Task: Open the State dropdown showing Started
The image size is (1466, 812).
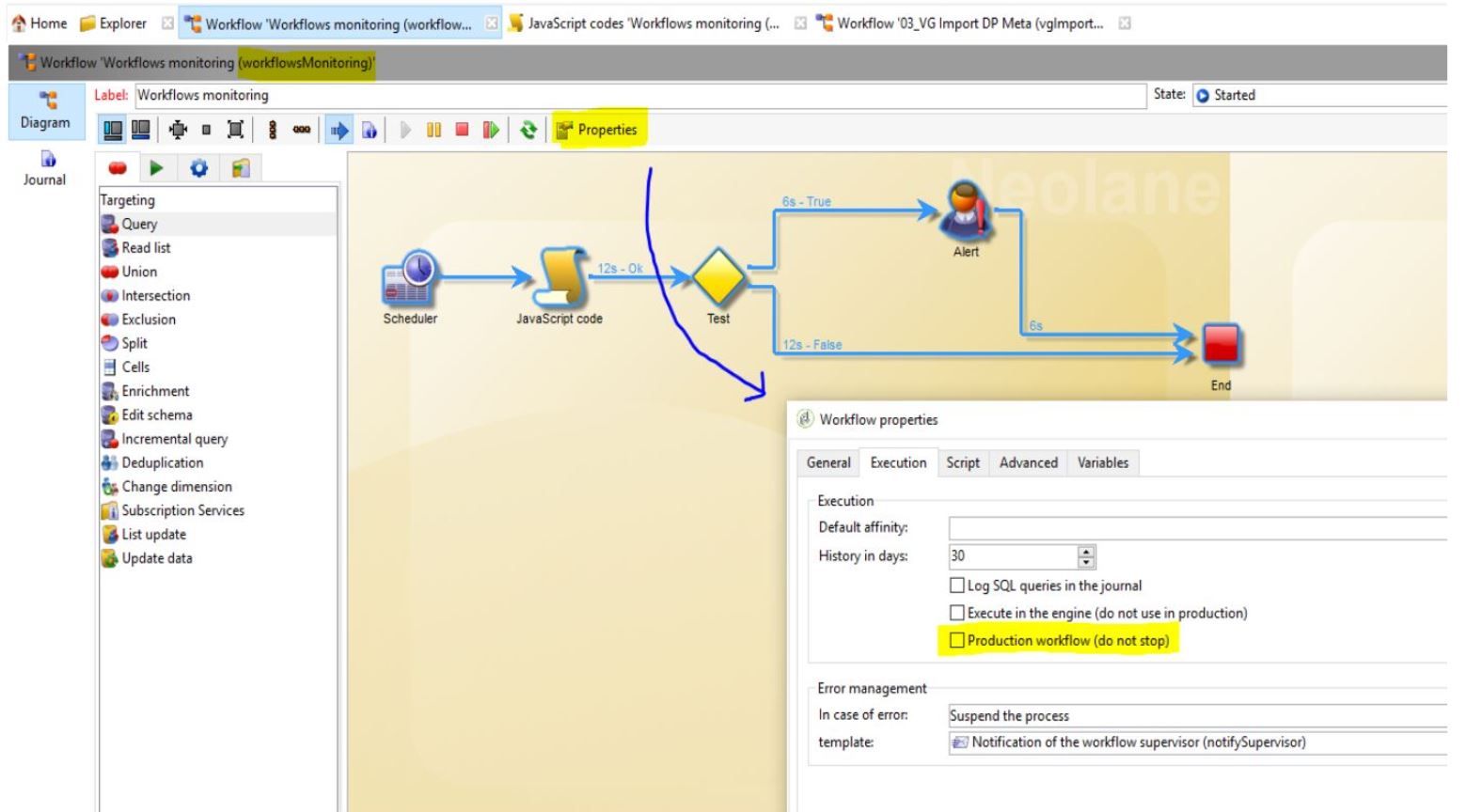Action: (1316, 95)
